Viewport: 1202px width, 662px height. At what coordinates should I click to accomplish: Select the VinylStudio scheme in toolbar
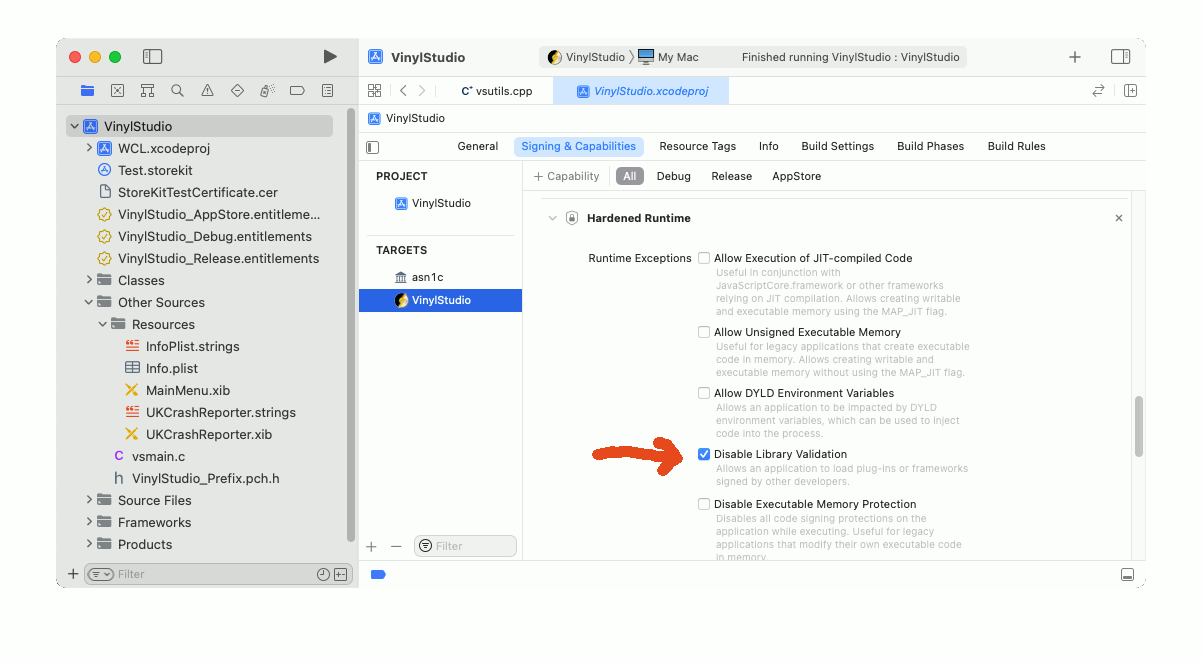pos(586,57)
